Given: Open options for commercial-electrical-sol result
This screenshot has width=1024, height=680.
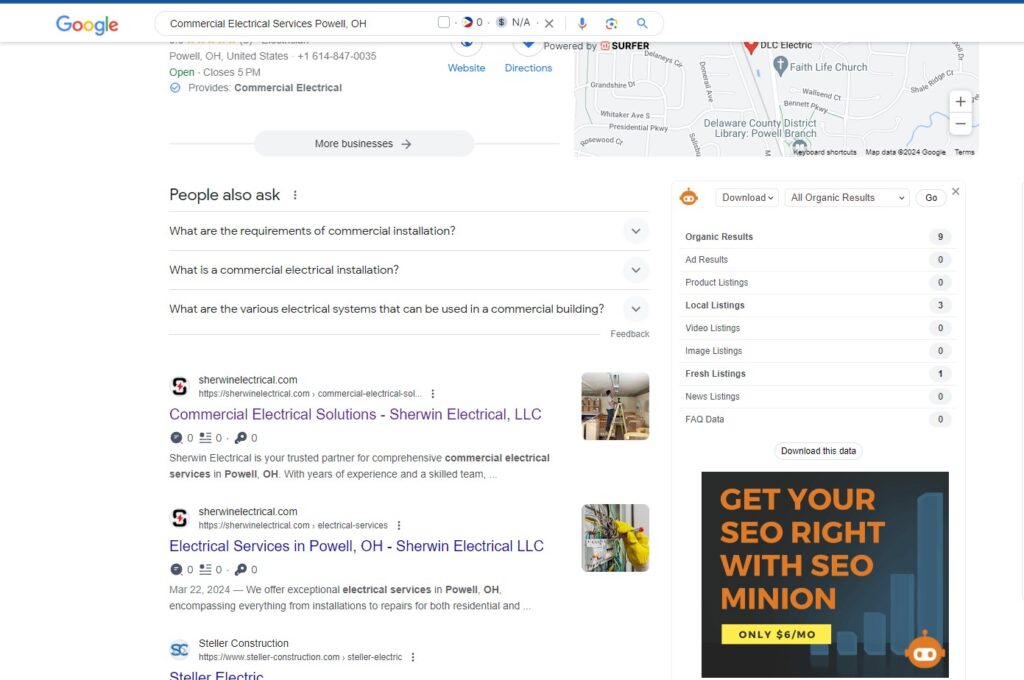Looking at the screenshot, I should point(433,394).
